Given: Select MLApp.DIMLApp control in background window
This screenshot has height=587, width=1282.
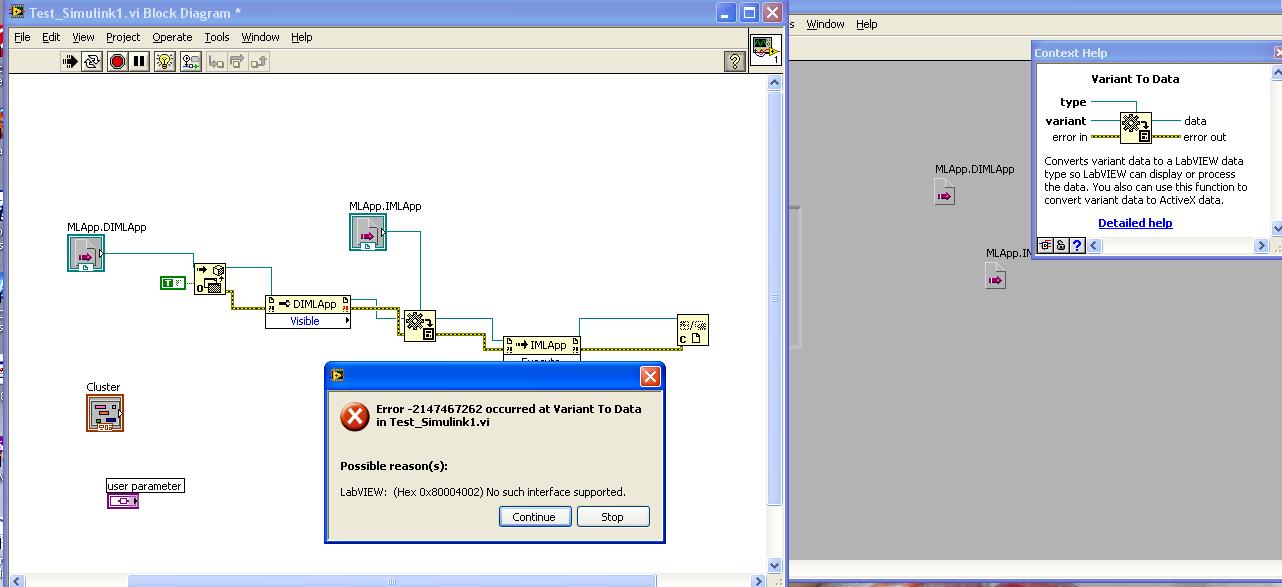Looking at the screenshot, I should point(944,194).
